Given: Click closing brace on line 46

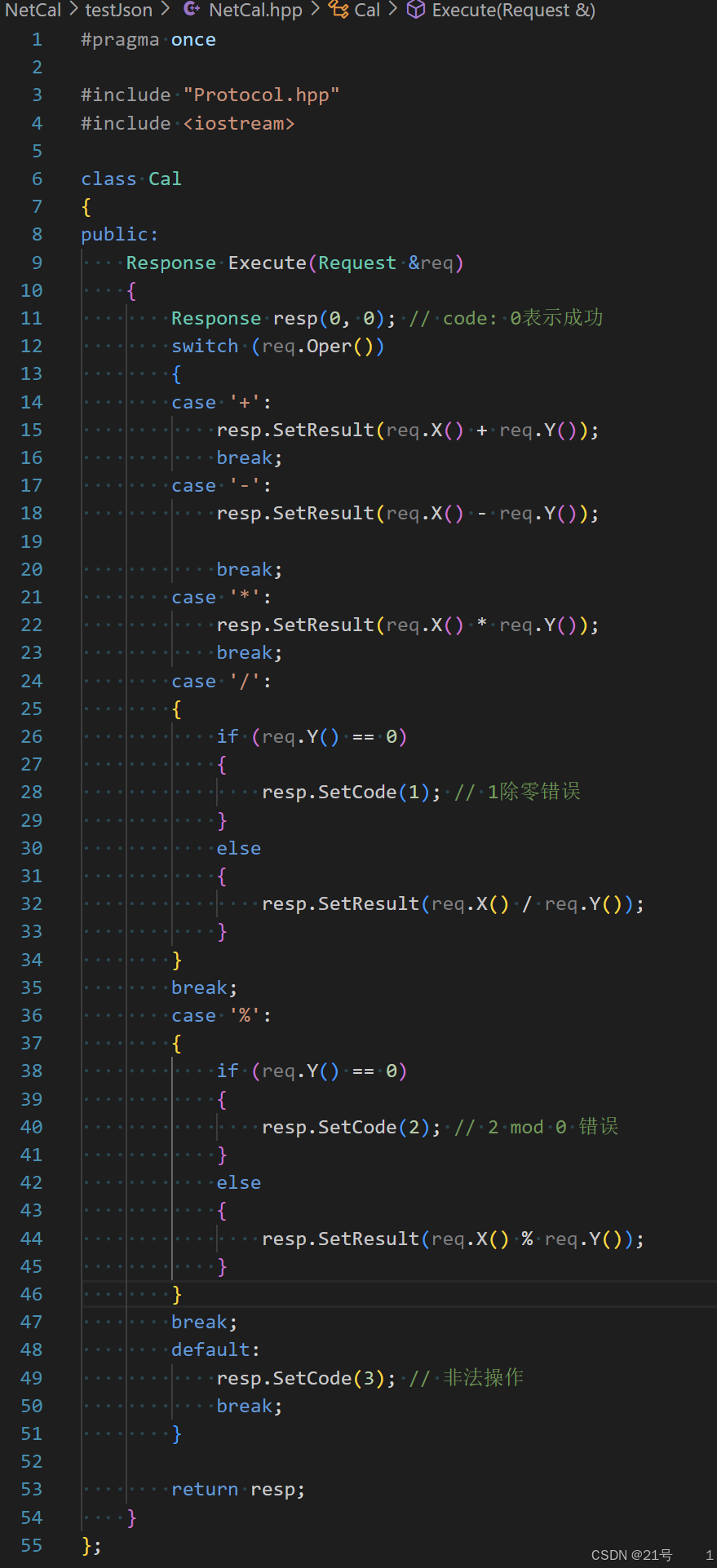Looking at the screenshot, I should pos(177,1295).
